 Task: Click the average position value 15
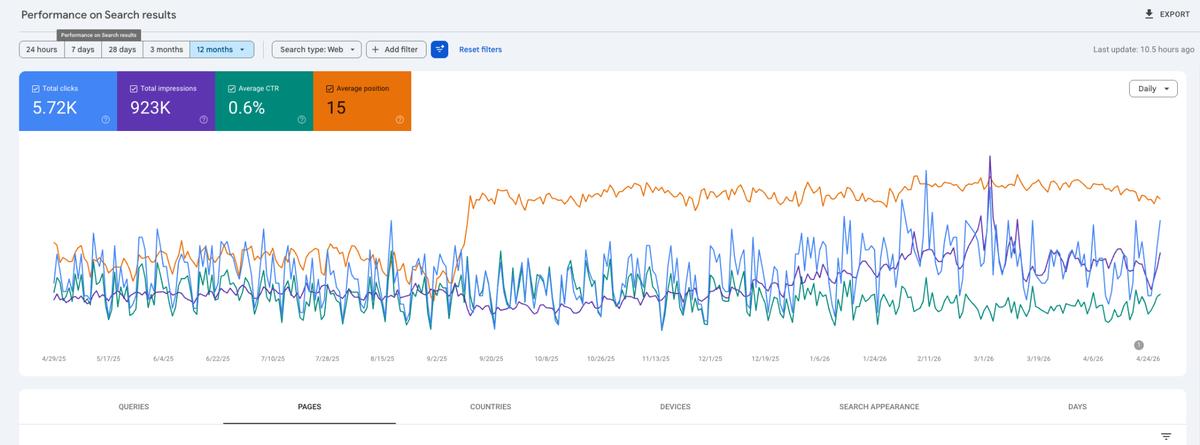tap(336, 108)
